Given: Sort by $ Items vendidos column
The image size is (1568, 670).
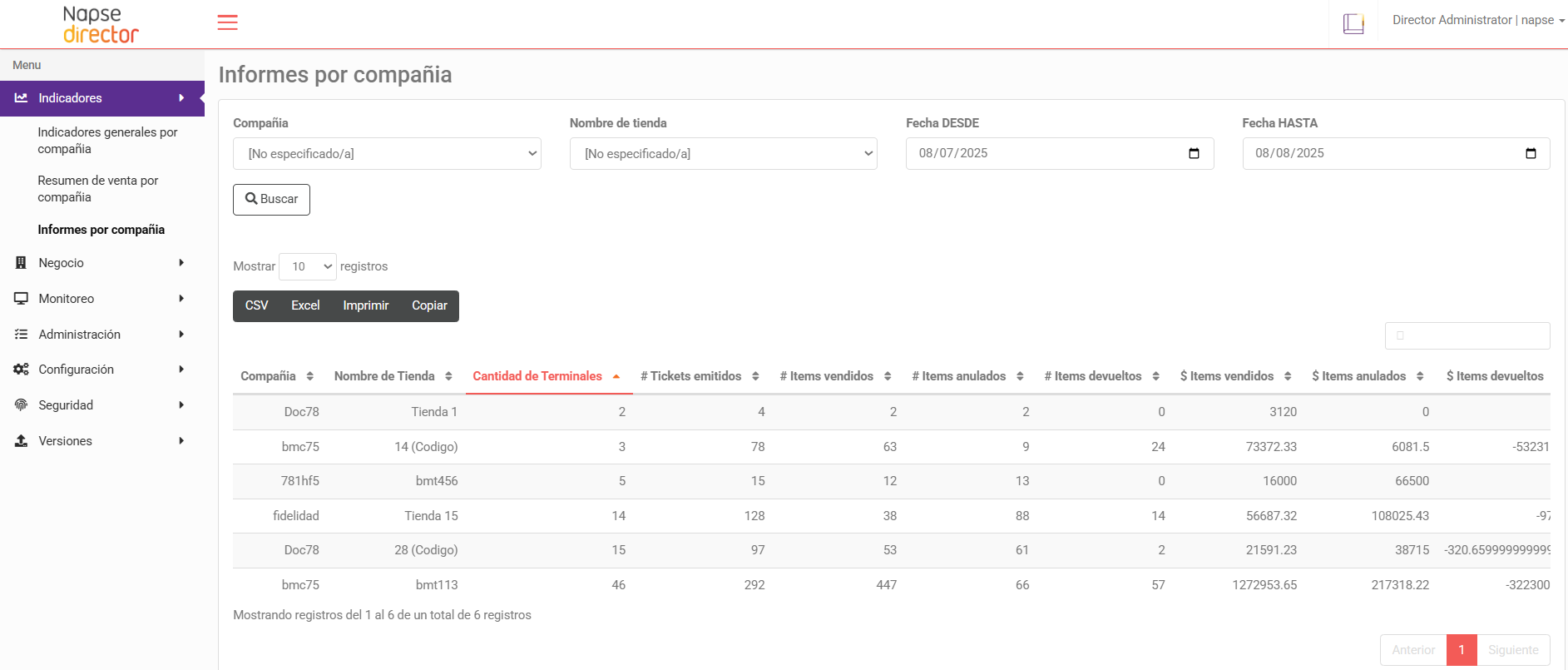Looking at the screenshot, I should 1235,376.
